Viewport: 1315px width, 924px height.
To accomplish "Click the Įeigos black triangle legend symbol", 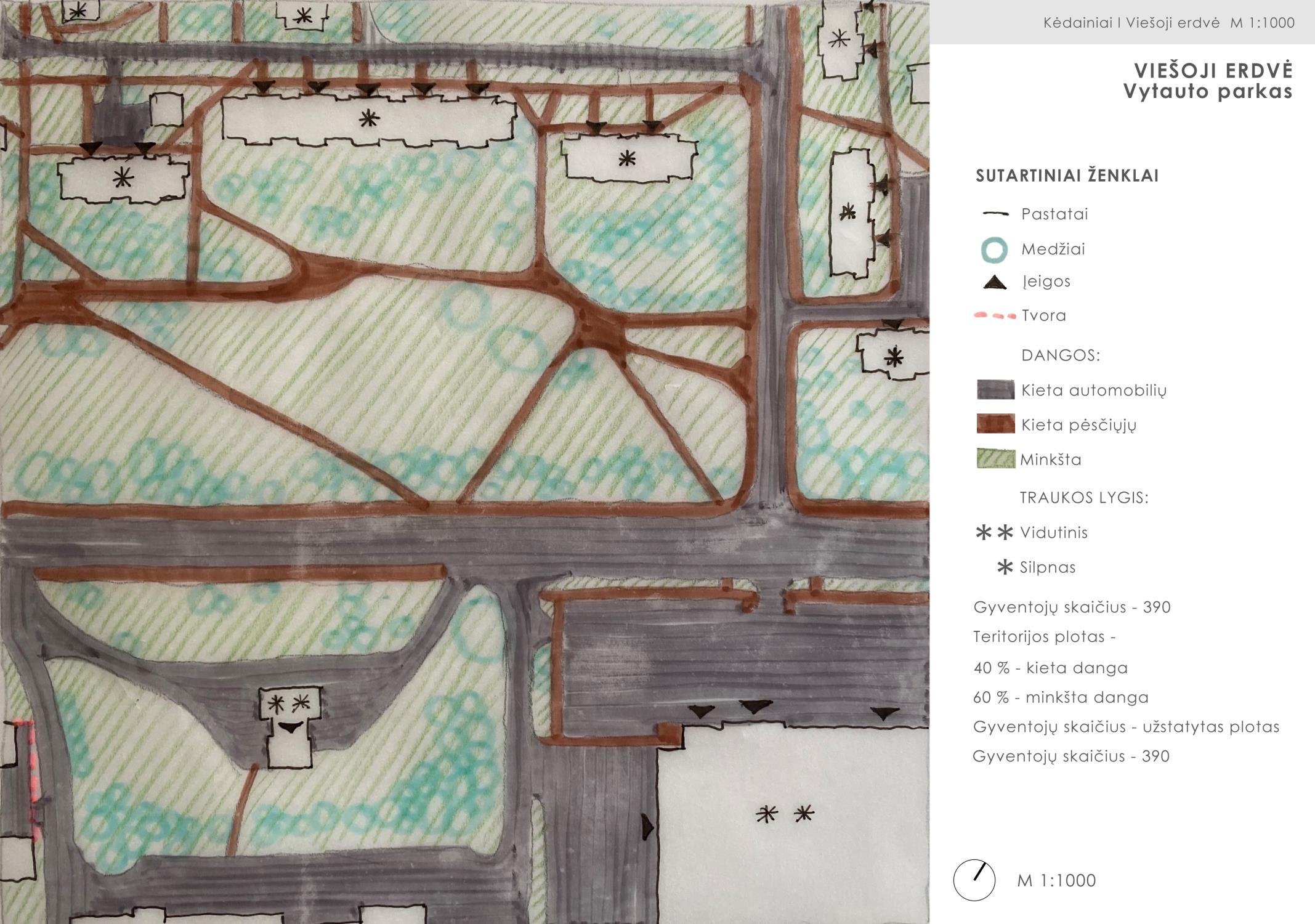I will (994, 283).
